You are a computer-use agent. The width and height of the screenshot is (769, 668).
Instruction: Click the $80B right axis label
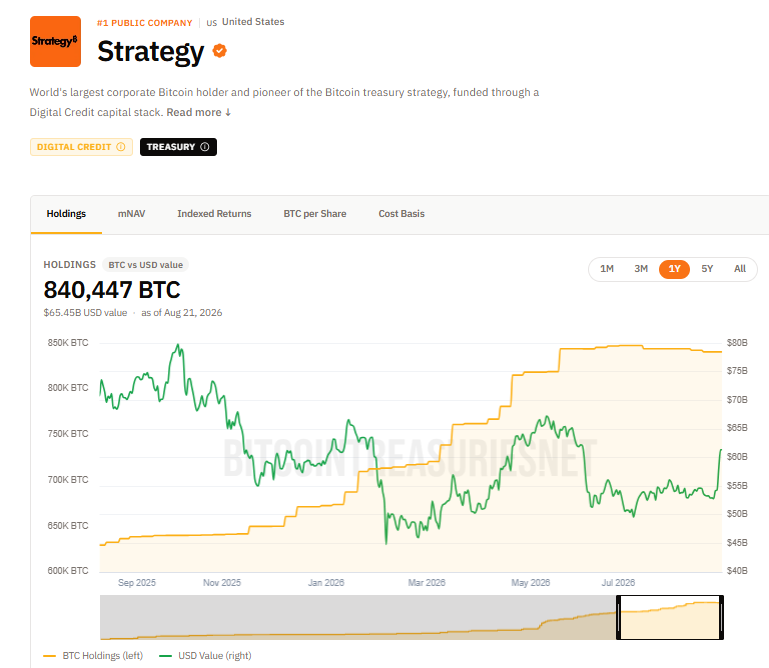(x=737, y=343)
